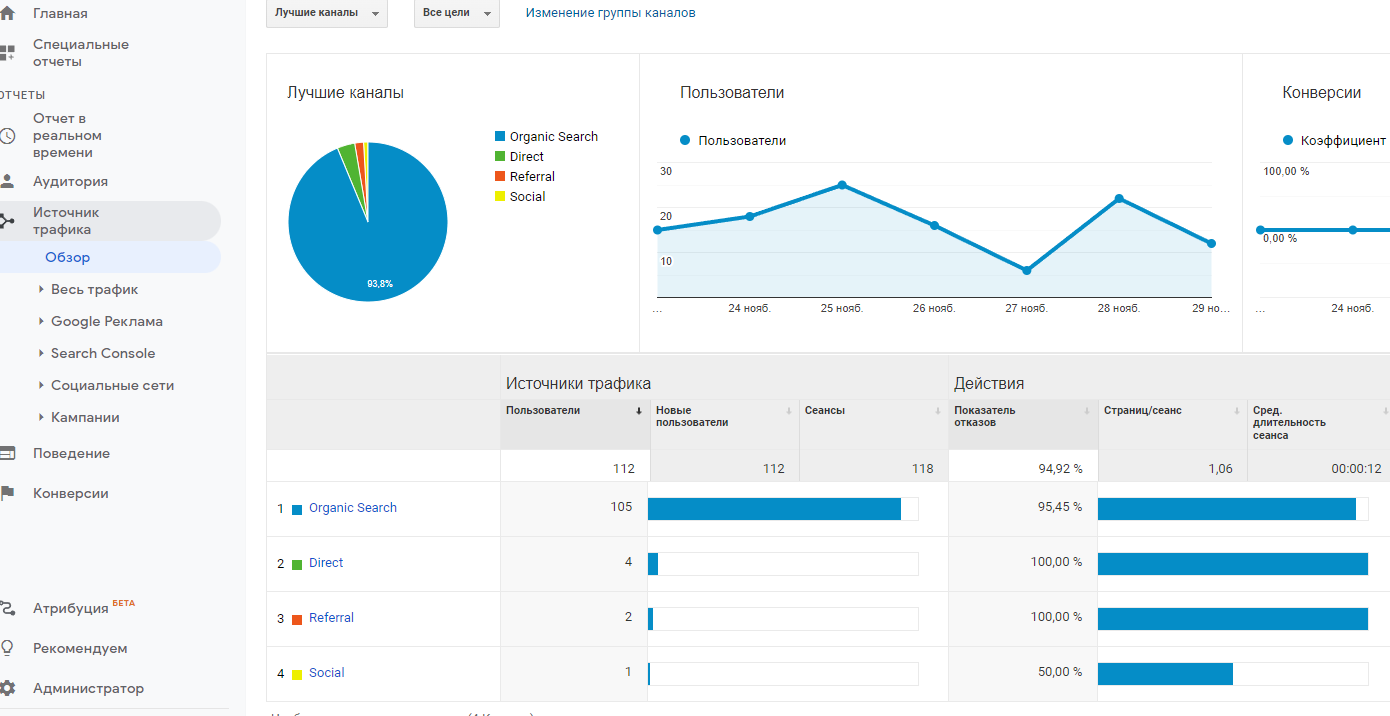Select Обзор in the traffic source menu
This screenshot has width=1390, height=716.
(67, 257)
